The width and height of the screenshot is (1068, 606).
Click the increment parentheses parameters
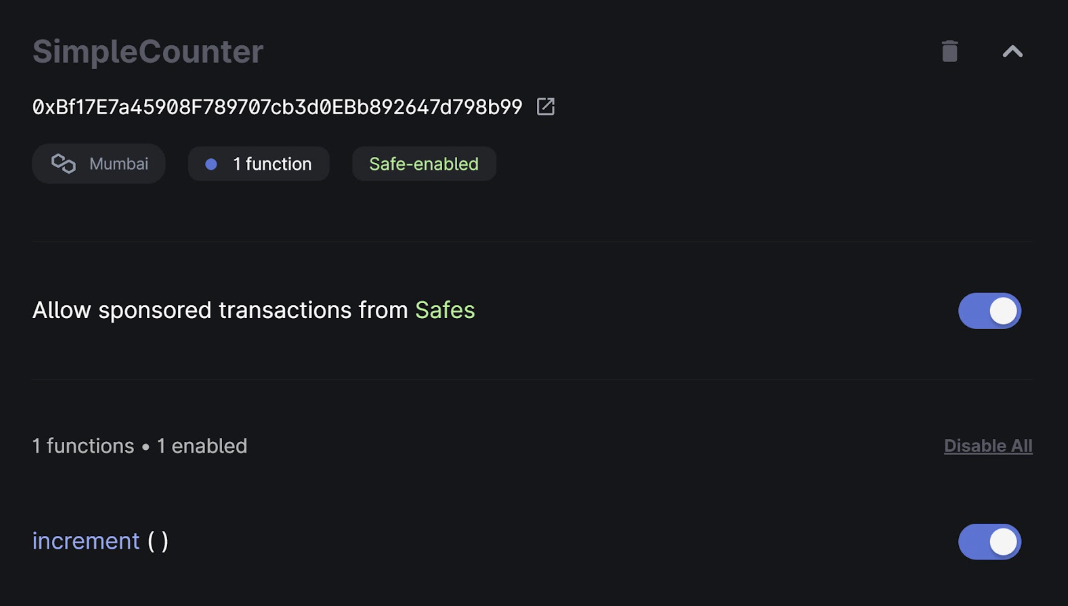pyautogui.click(x=158, y=541)
